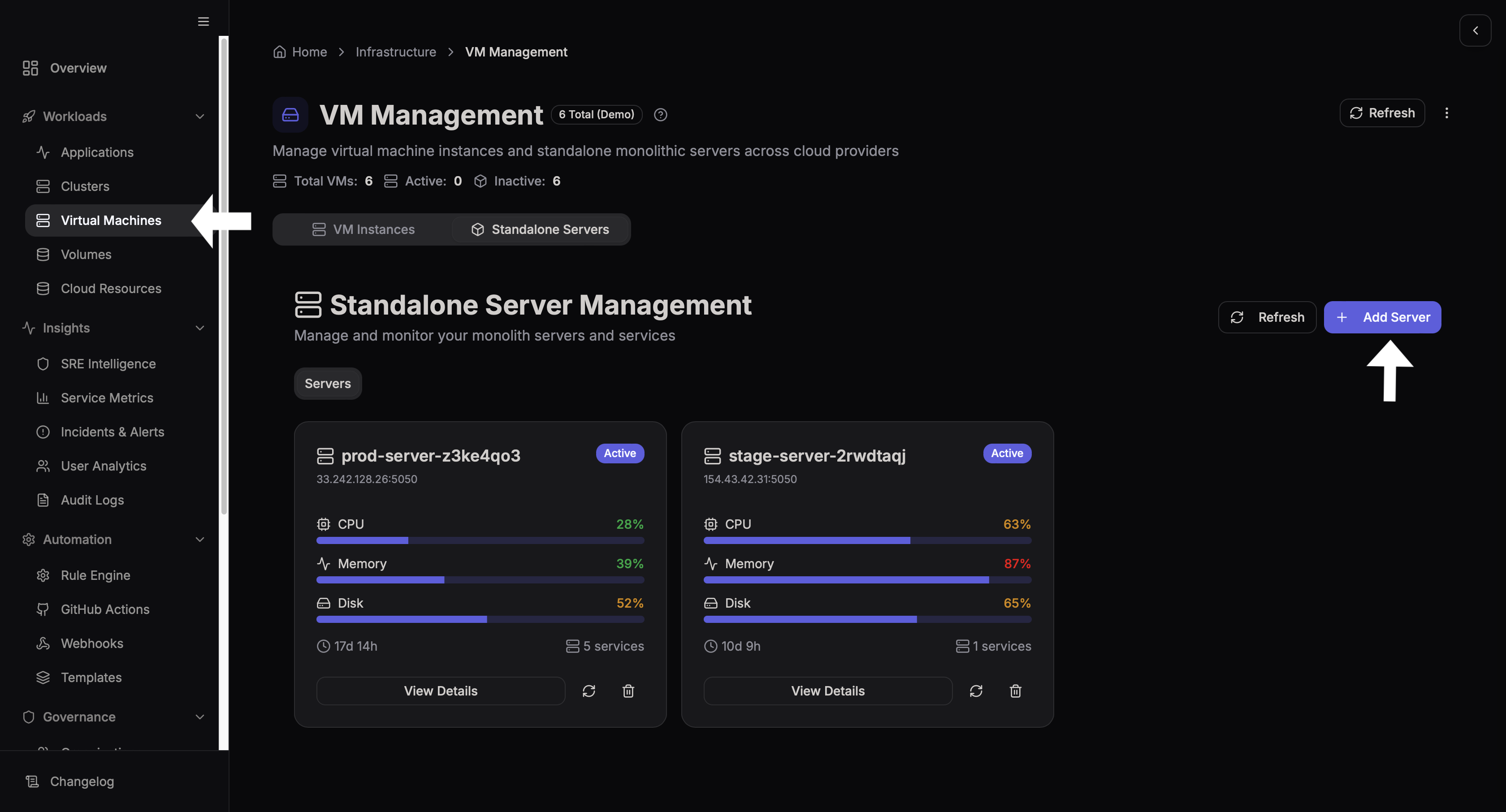Collapse the sidebar with the chevron at top right
Image resolution: width=1506 pixels, height=812 pixels.
click(1476, 30)
